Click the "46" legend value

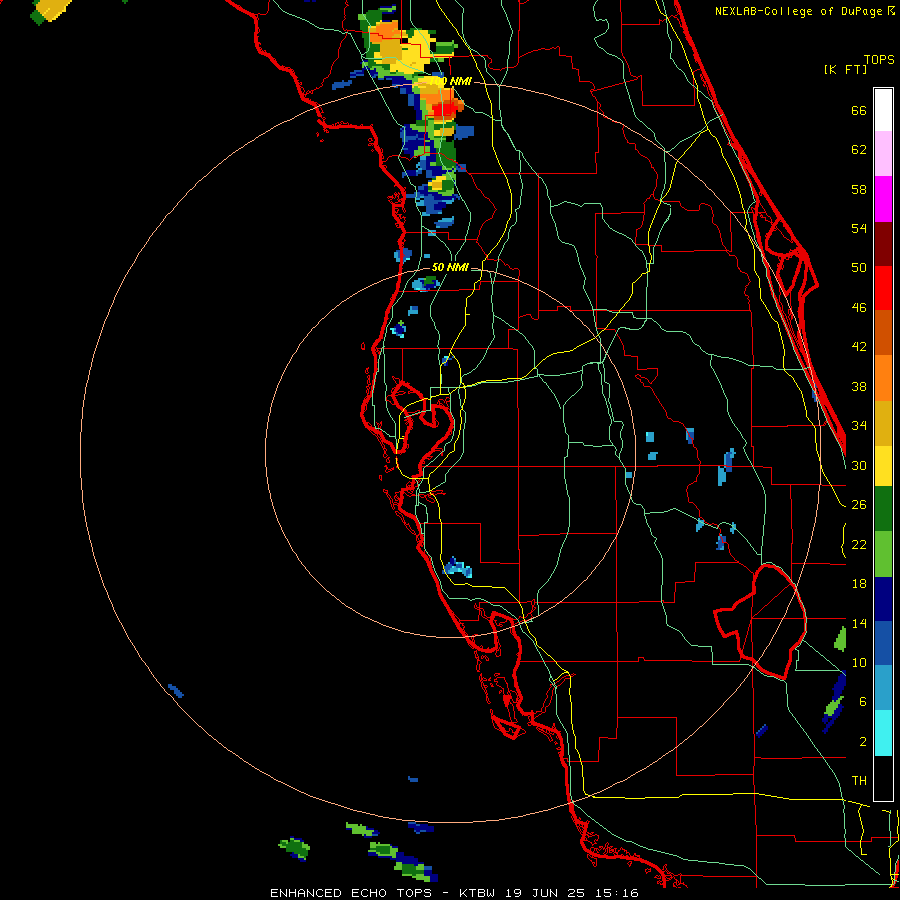[x=859, y=308]
